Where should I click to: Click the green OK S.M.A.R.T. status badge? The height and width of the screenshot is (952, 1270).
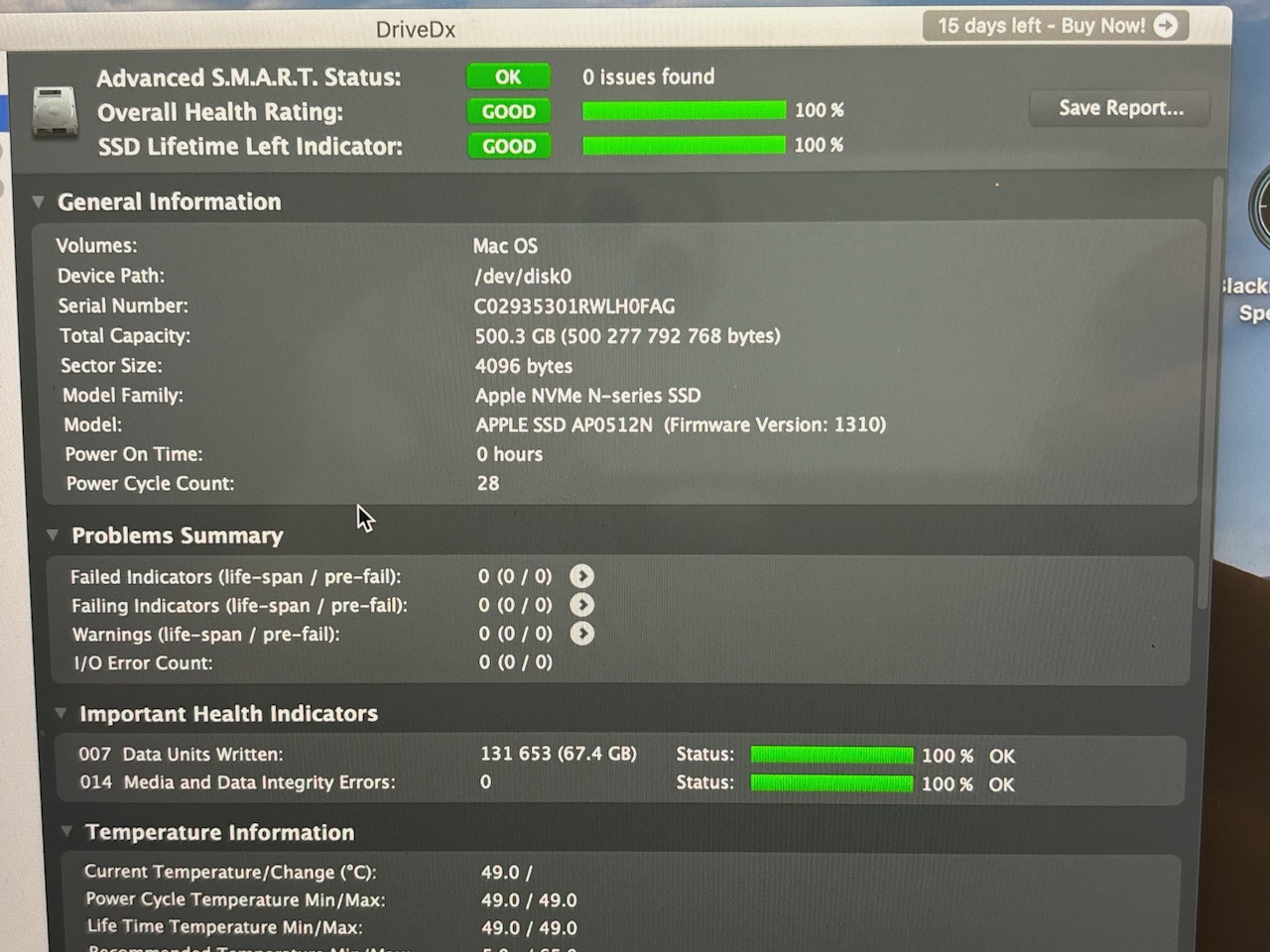click(x=508, y=77)
